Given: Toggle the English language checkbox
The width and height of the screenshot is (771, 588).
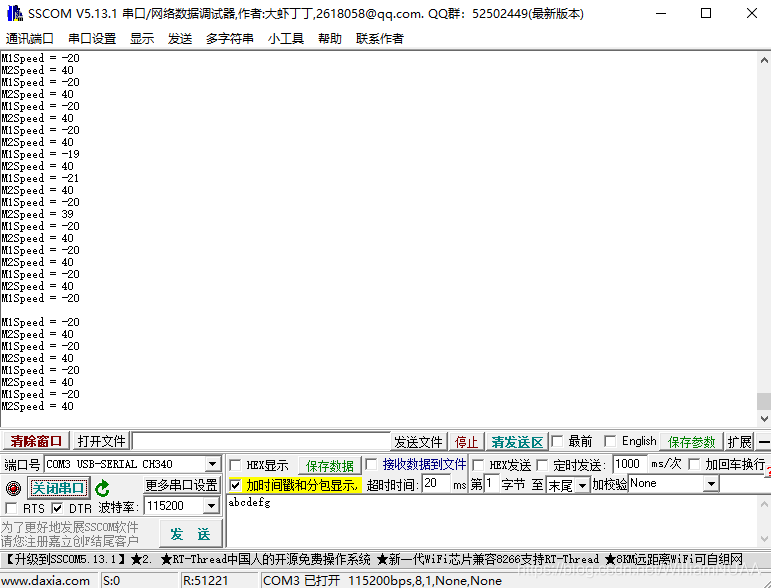Looking at the screenshot, I should click(610, 441).
